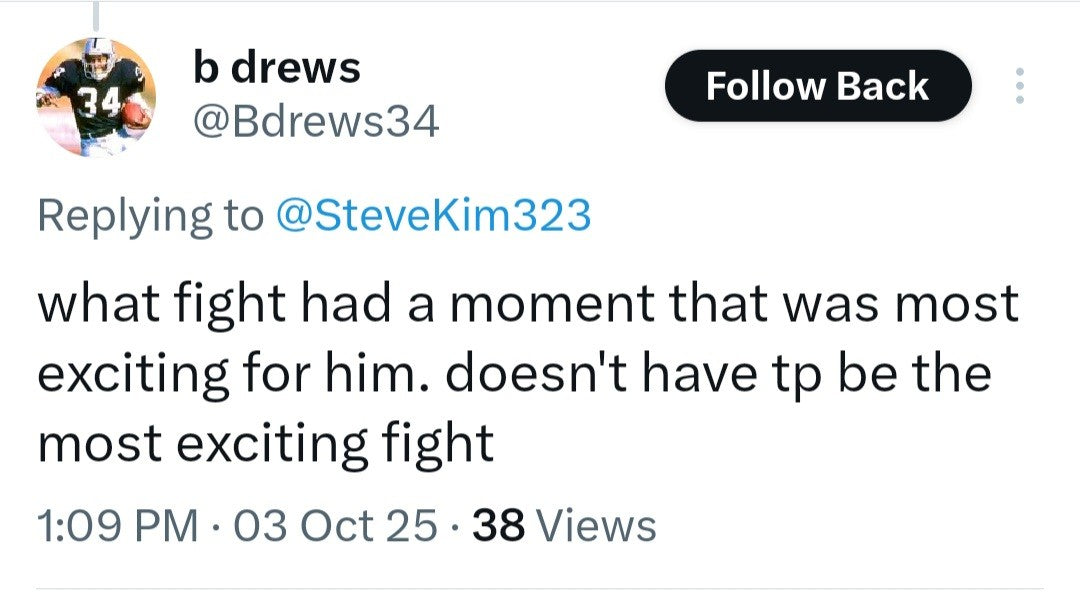The image size is (1080, 592).
Task: Click the @Bdrews34 handle
Action: (x=314, y=122)
